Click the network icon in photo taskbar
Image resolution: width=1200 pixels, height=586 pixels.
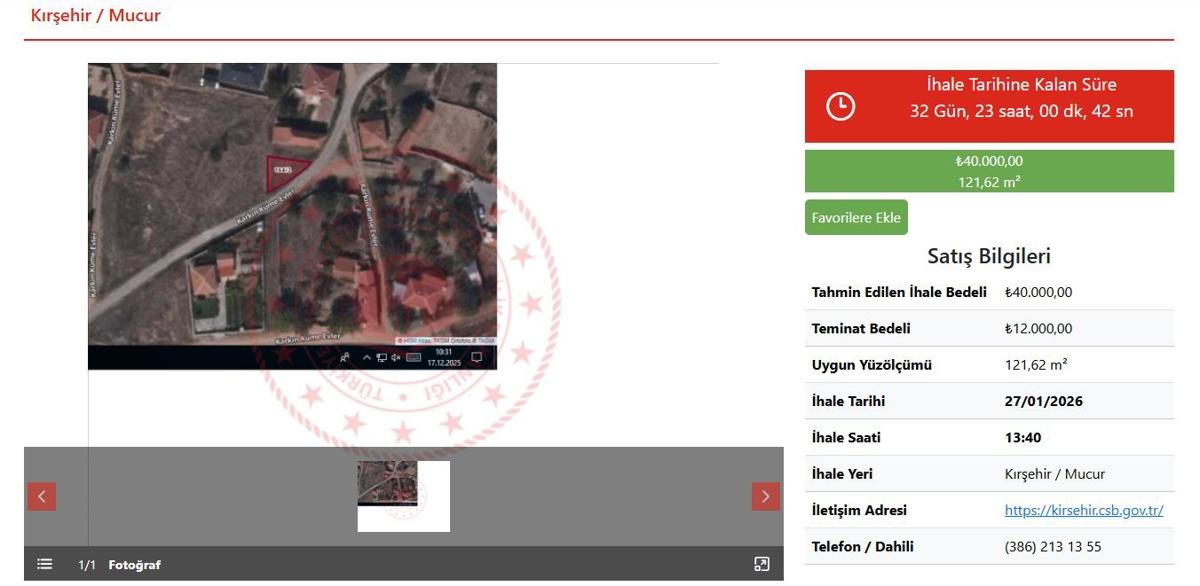381,358
